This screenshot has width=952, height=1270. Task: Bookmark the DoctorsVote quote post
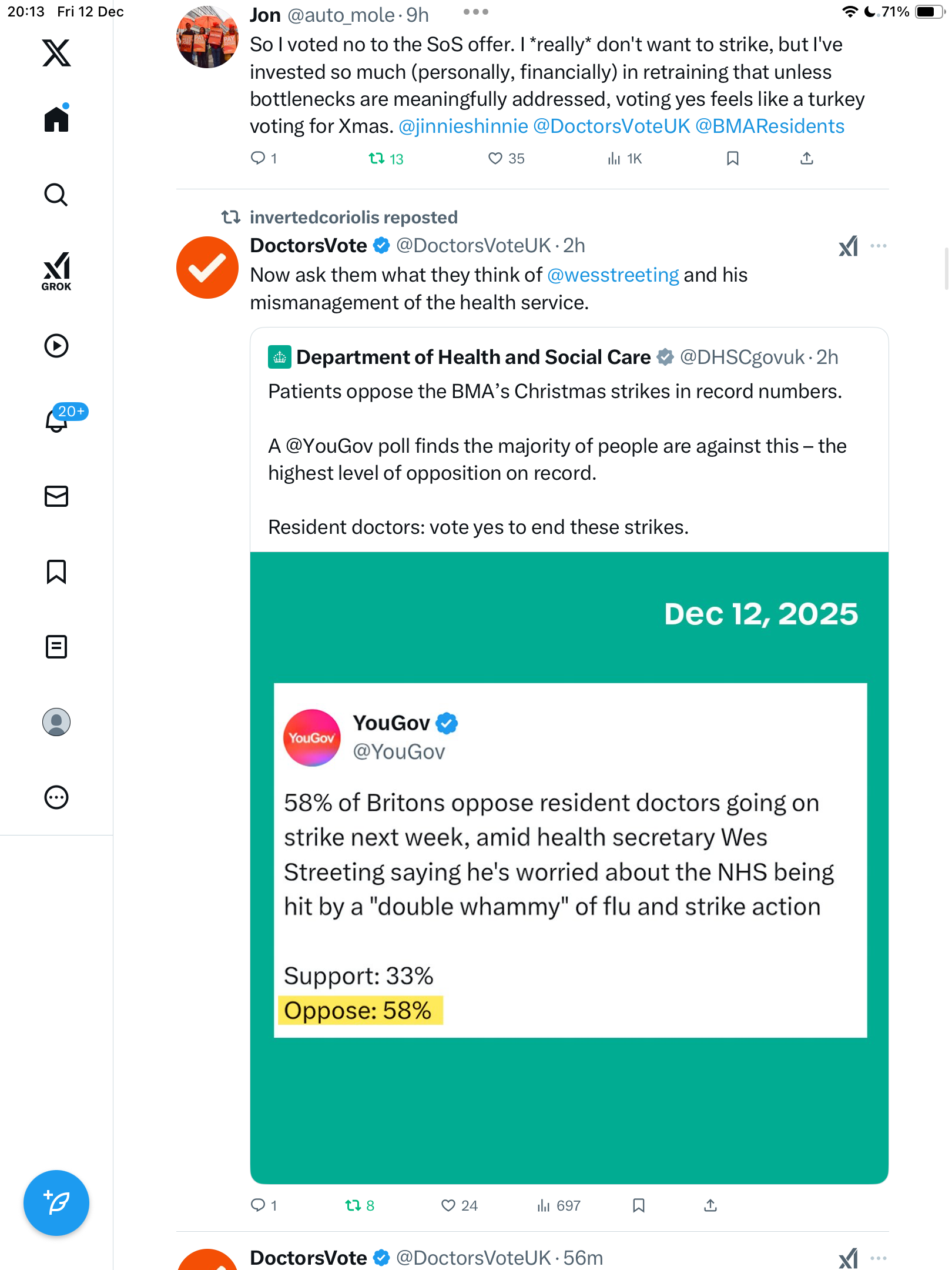(639, 1206)
